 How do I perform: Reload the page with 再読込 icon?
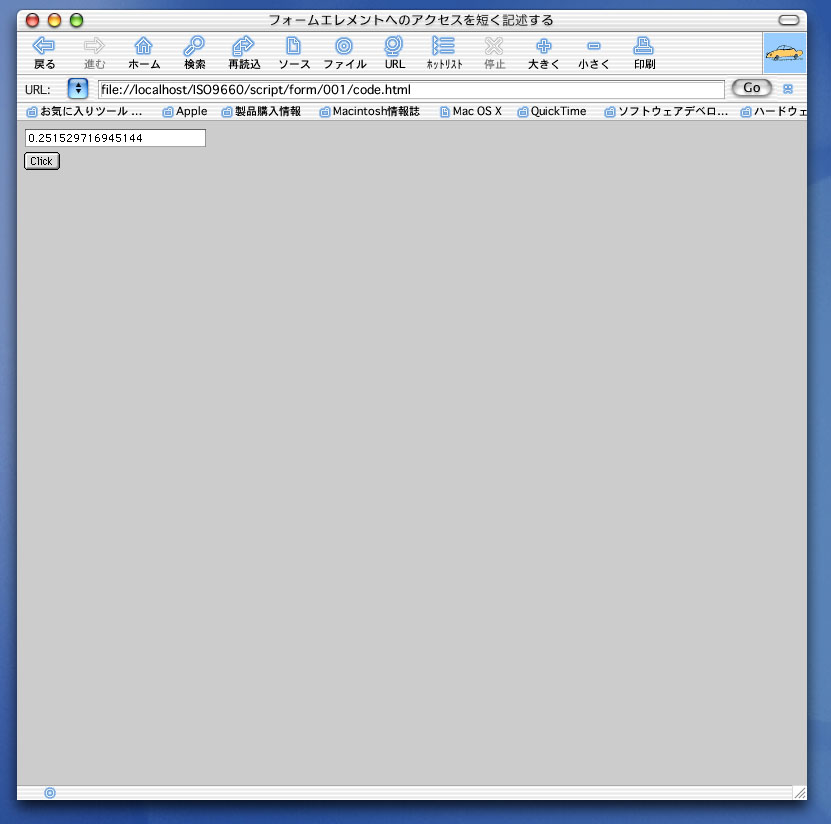[x=243, y=46]
